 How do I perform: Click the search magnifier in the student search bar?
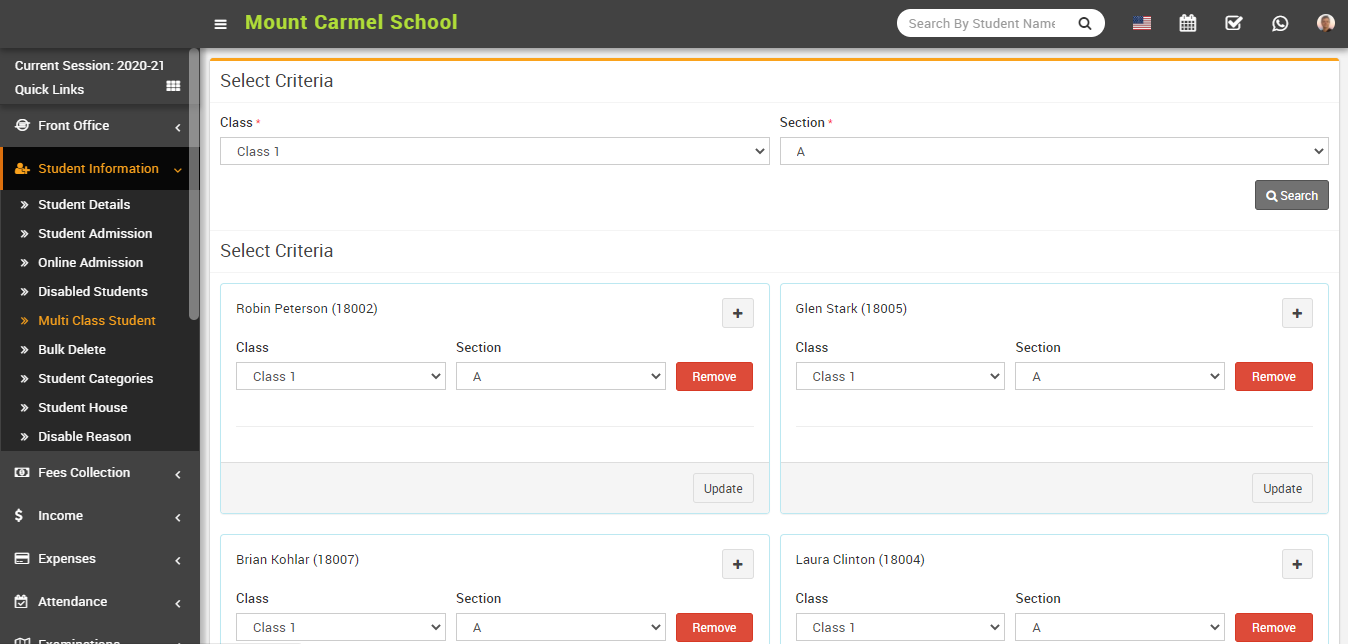pos(1085,22)
